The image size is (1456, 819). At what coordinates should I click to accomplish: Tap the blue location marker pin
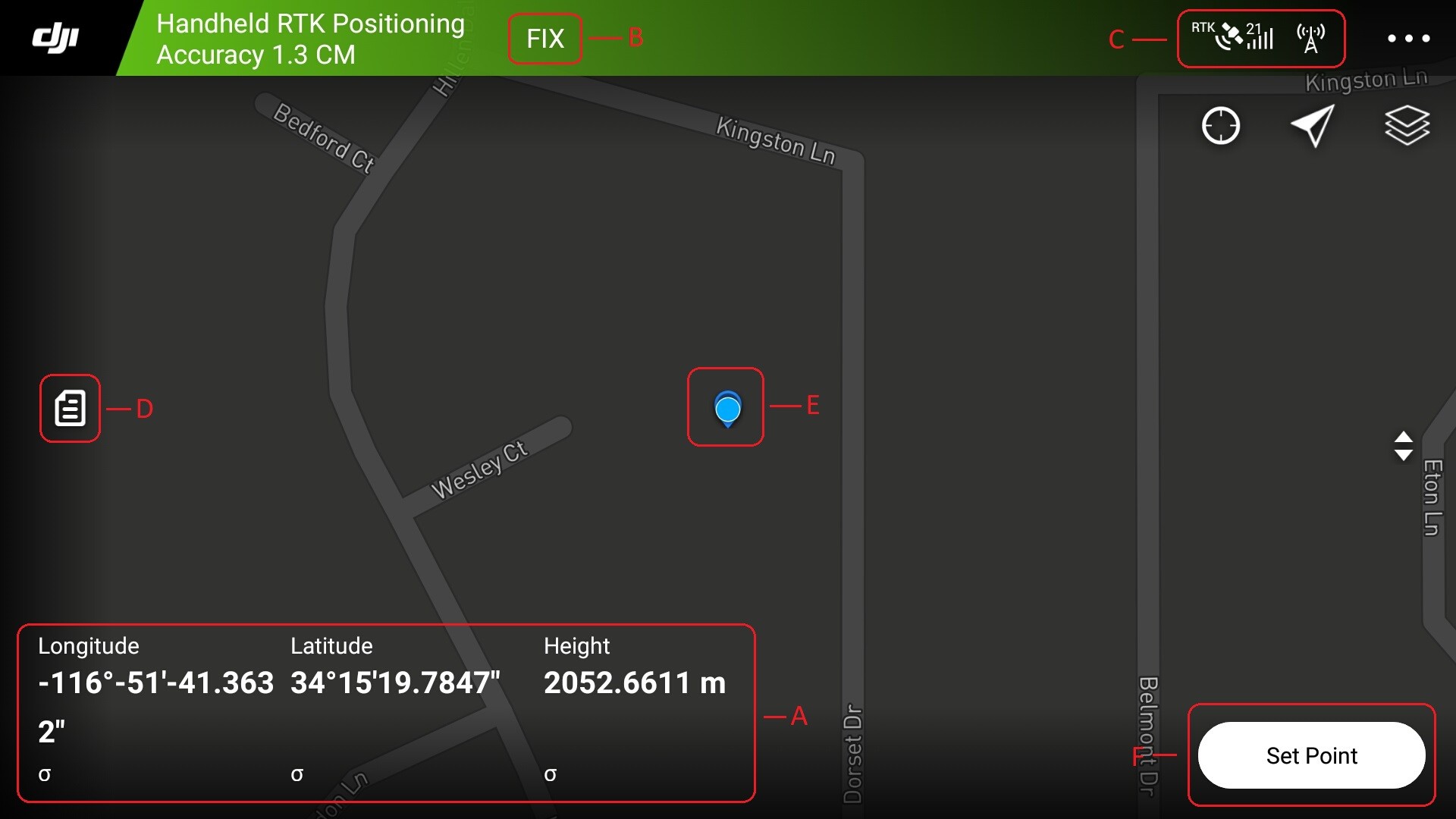pyautogui.click(x=727, y=409)
